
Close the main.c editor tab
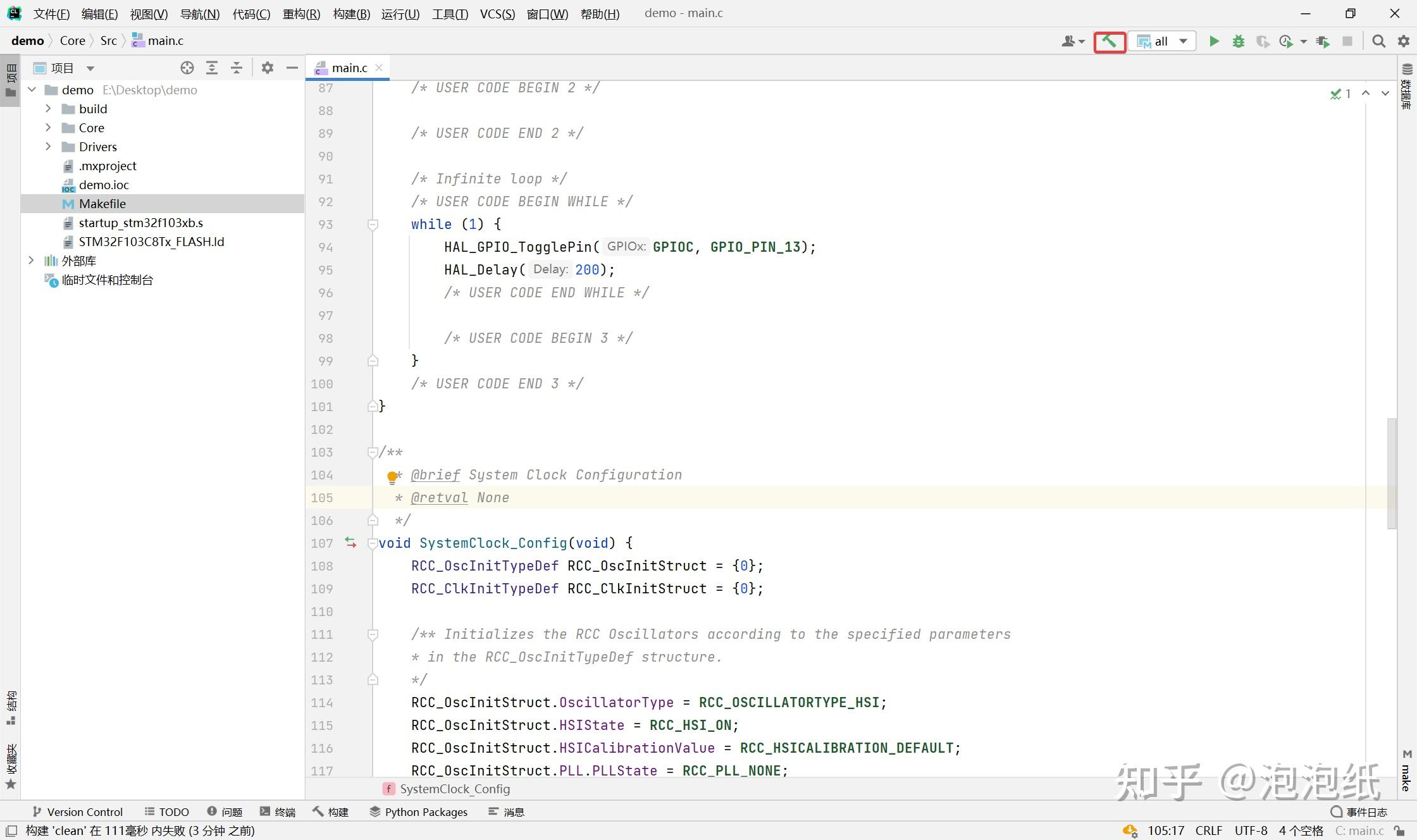click(x=379, y=68)
